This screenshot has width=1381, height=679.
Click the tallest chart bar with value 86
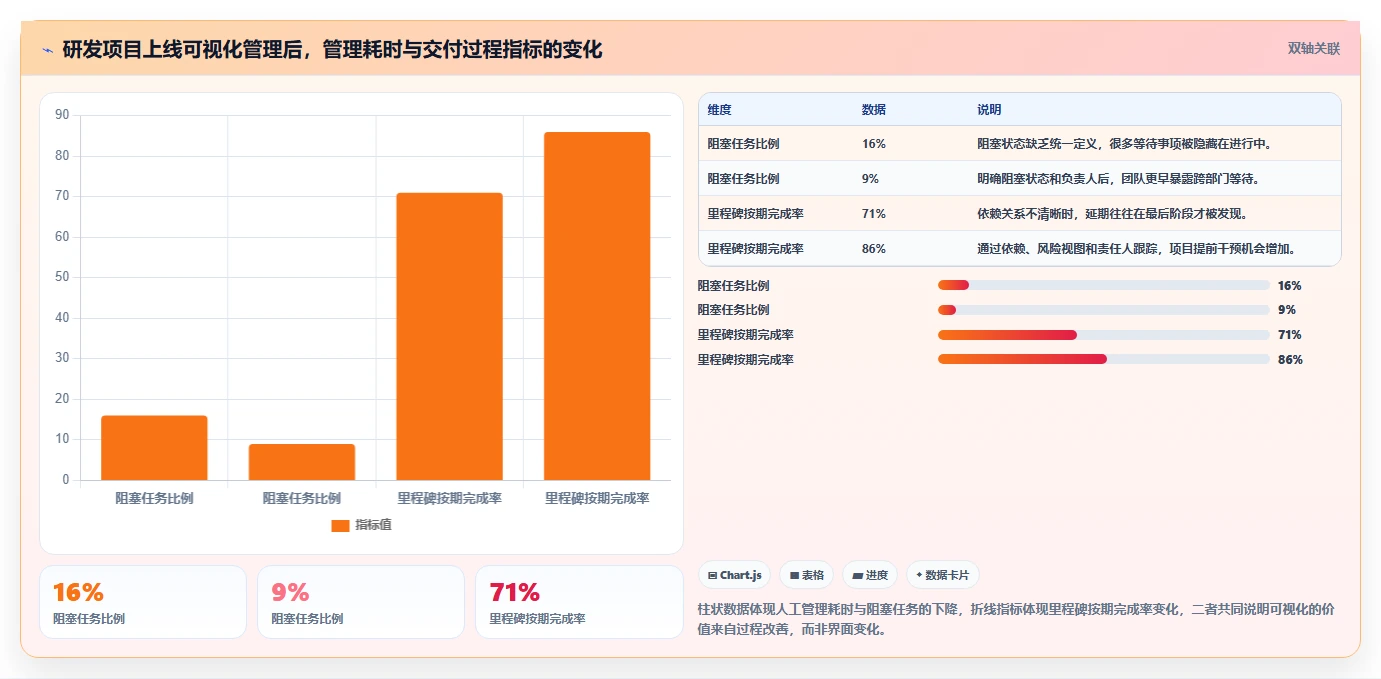[x=597, y=306]
